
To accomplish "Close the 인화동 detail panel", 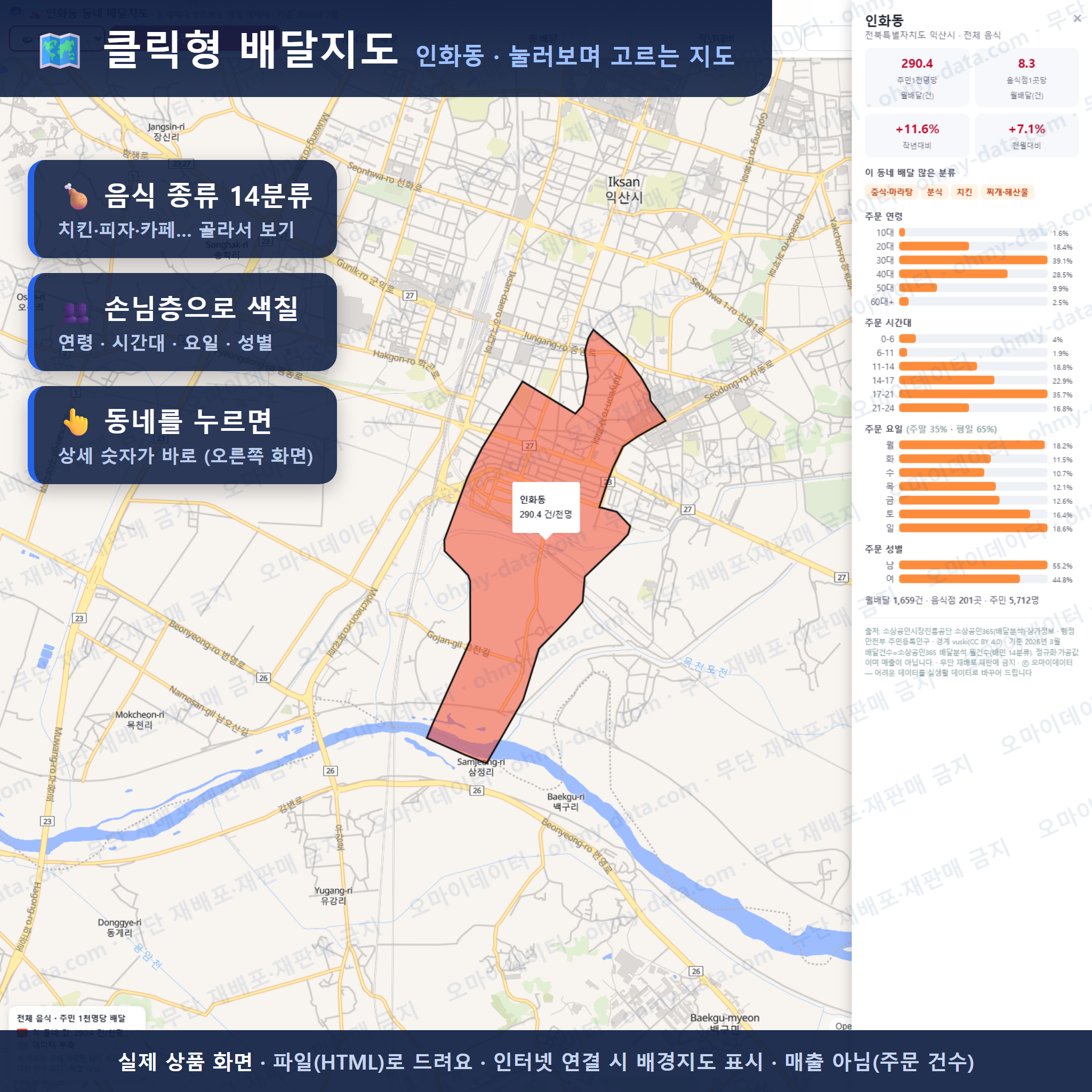I will point(1077,19).
